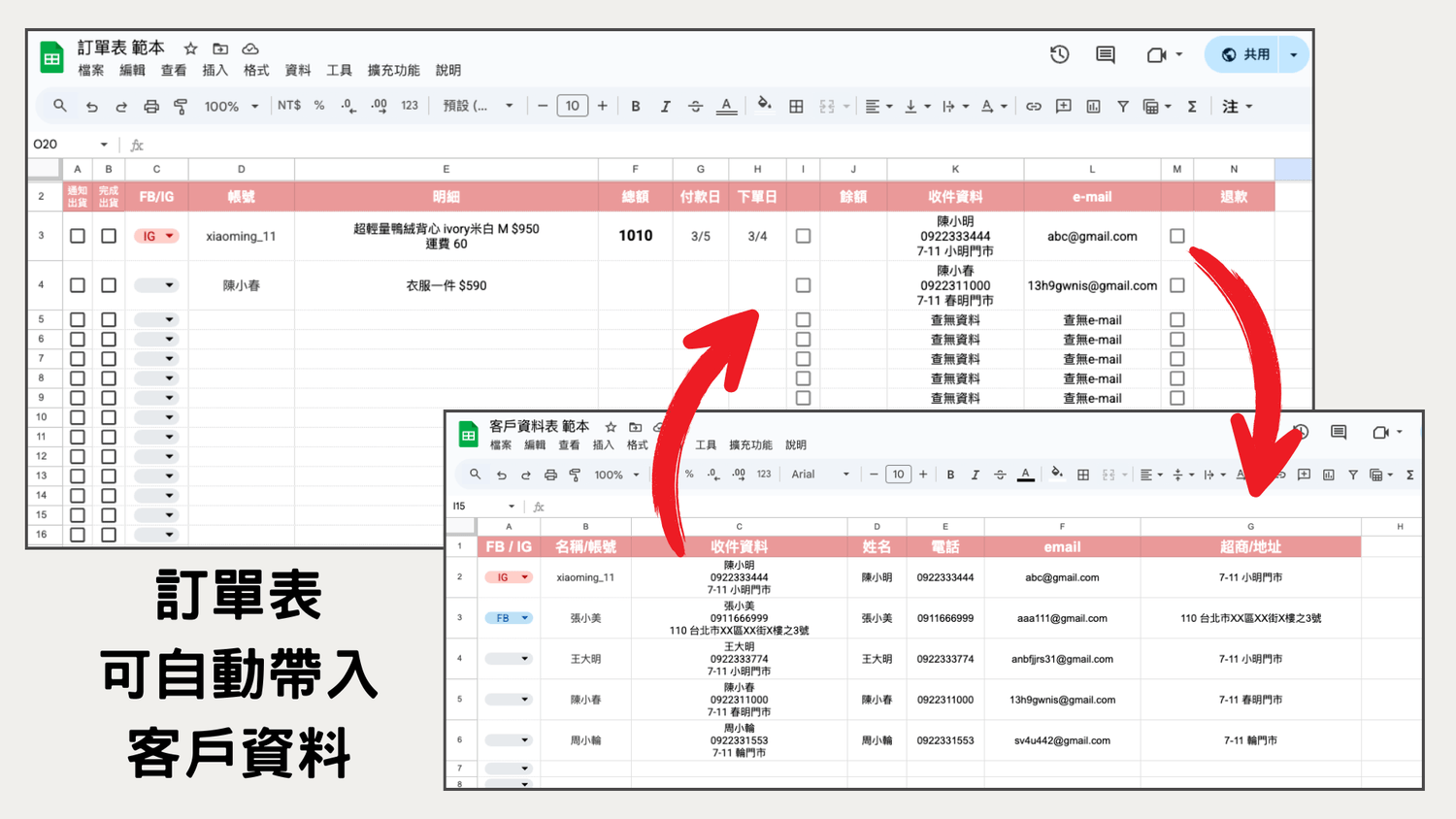The image size is (1456, 819).
Task: Create a filter in the 客戶資料表 toolbar
Action: [1352, 475]
